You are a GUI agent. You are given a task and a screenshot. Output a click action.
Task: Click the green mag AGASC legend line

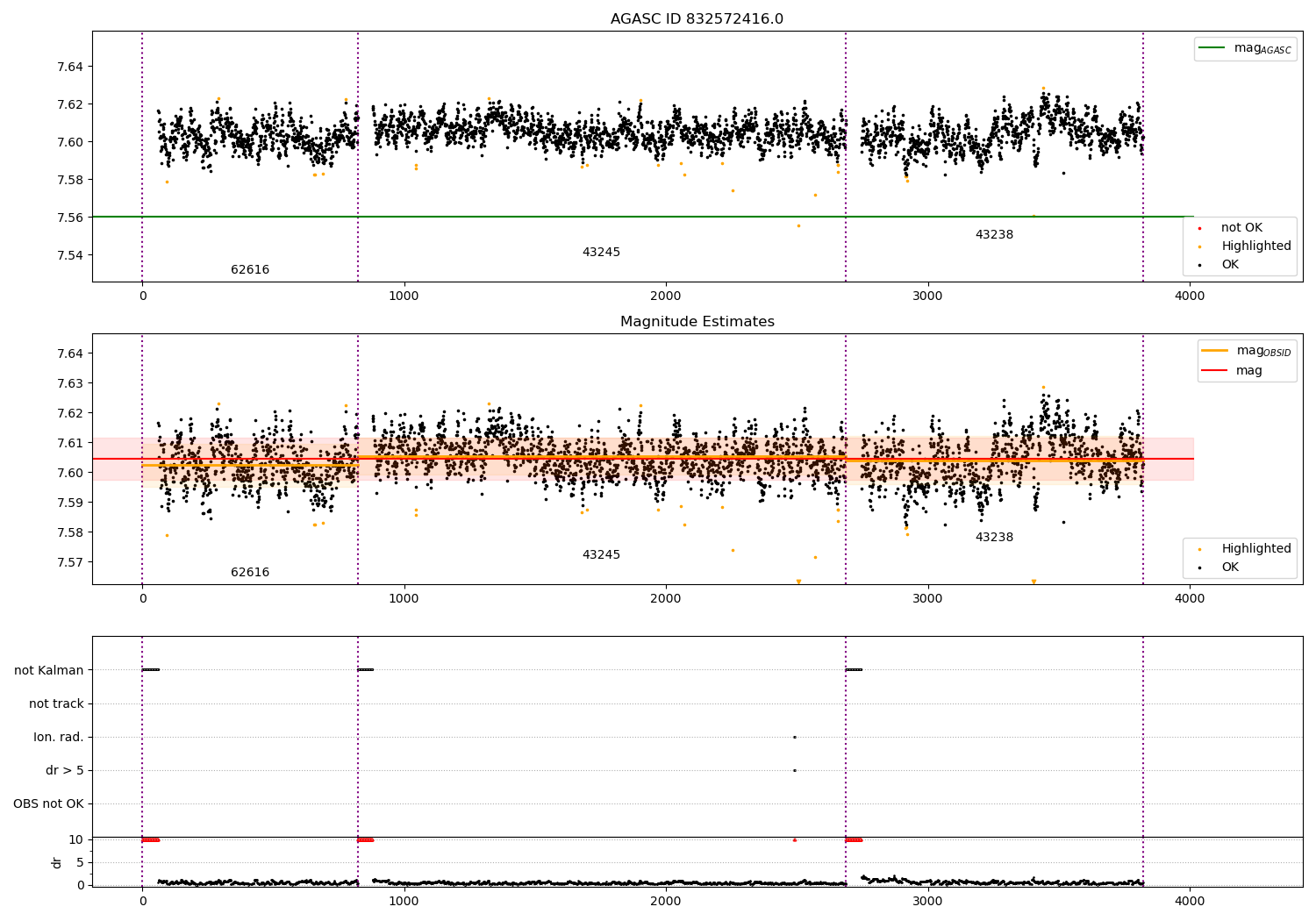tap(1212, 48)
